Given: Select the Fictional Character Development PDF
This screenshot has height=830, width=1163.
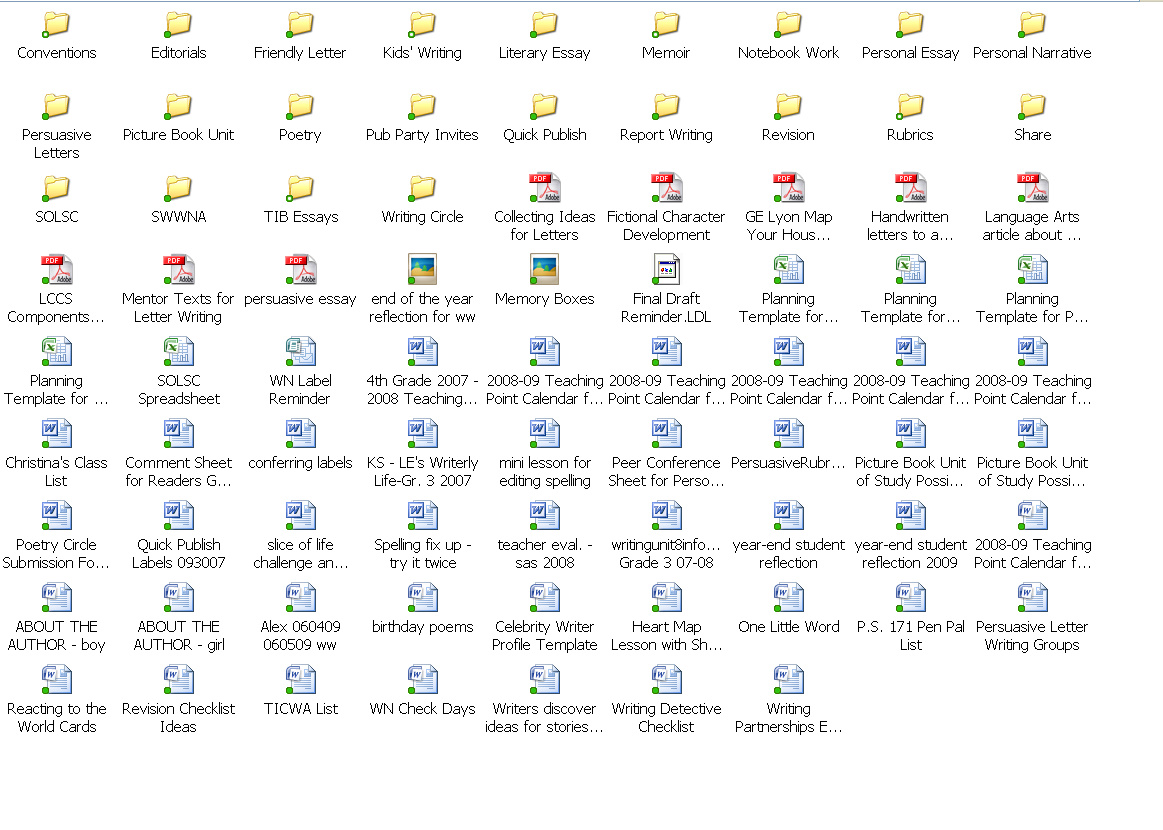Looking at the screenshot, I should click(x=666, y=189).
